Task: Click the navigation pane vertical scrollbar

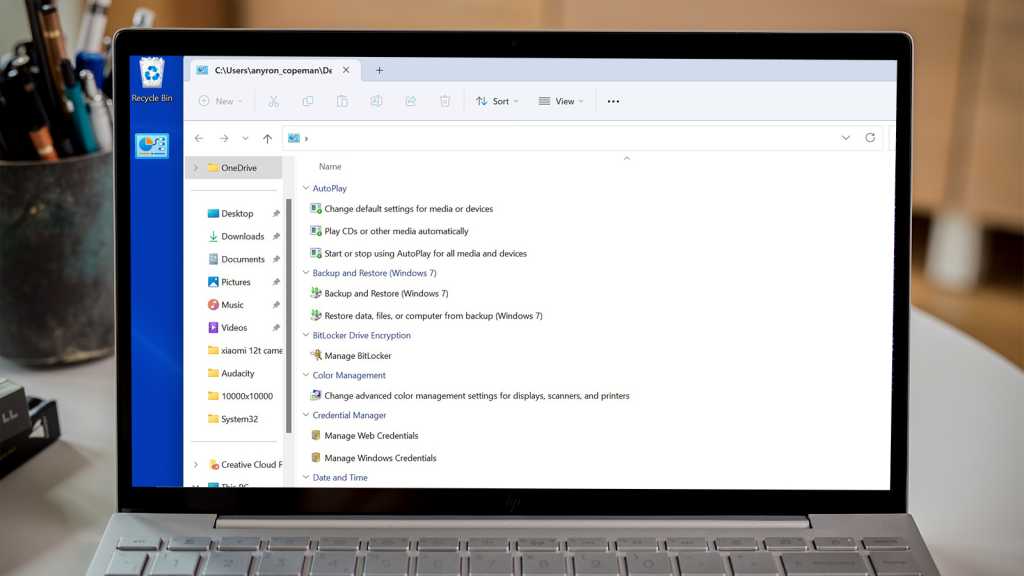Action: [289, 315]
